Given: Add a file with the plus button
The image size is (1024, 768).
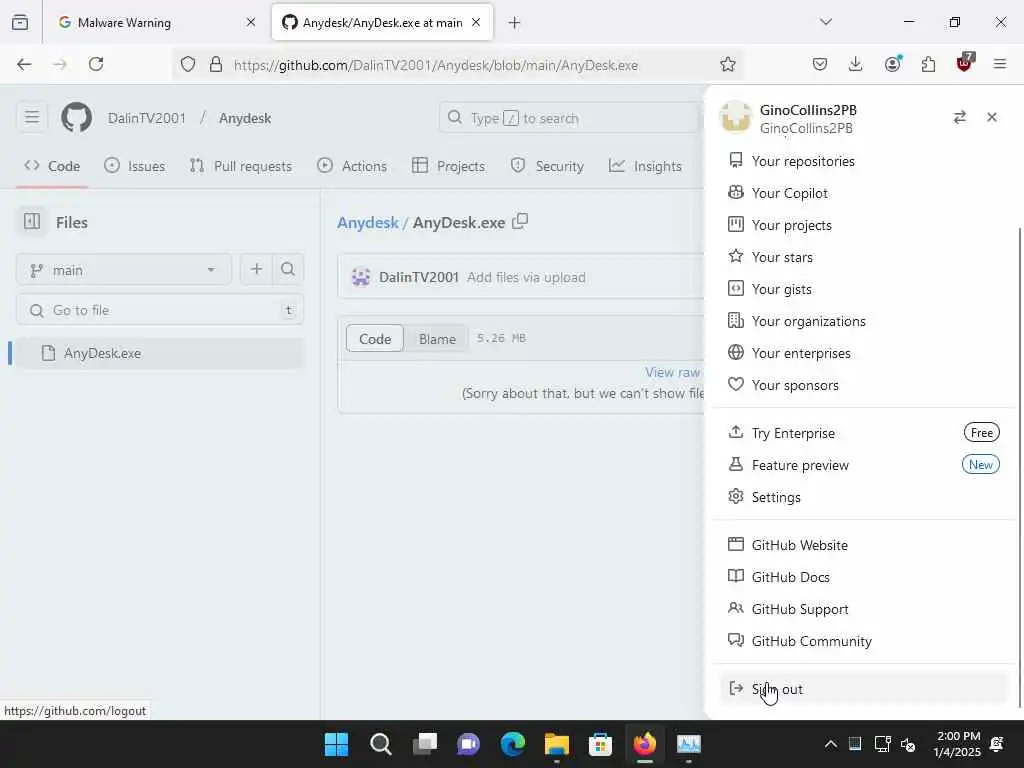Looking at the screenshot, I should tap(257, 269).
